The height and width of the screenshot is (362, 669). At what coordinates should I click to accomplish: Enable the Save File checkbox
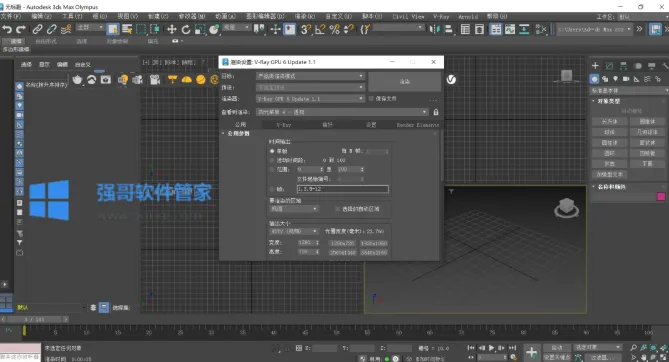pos(371,99)
